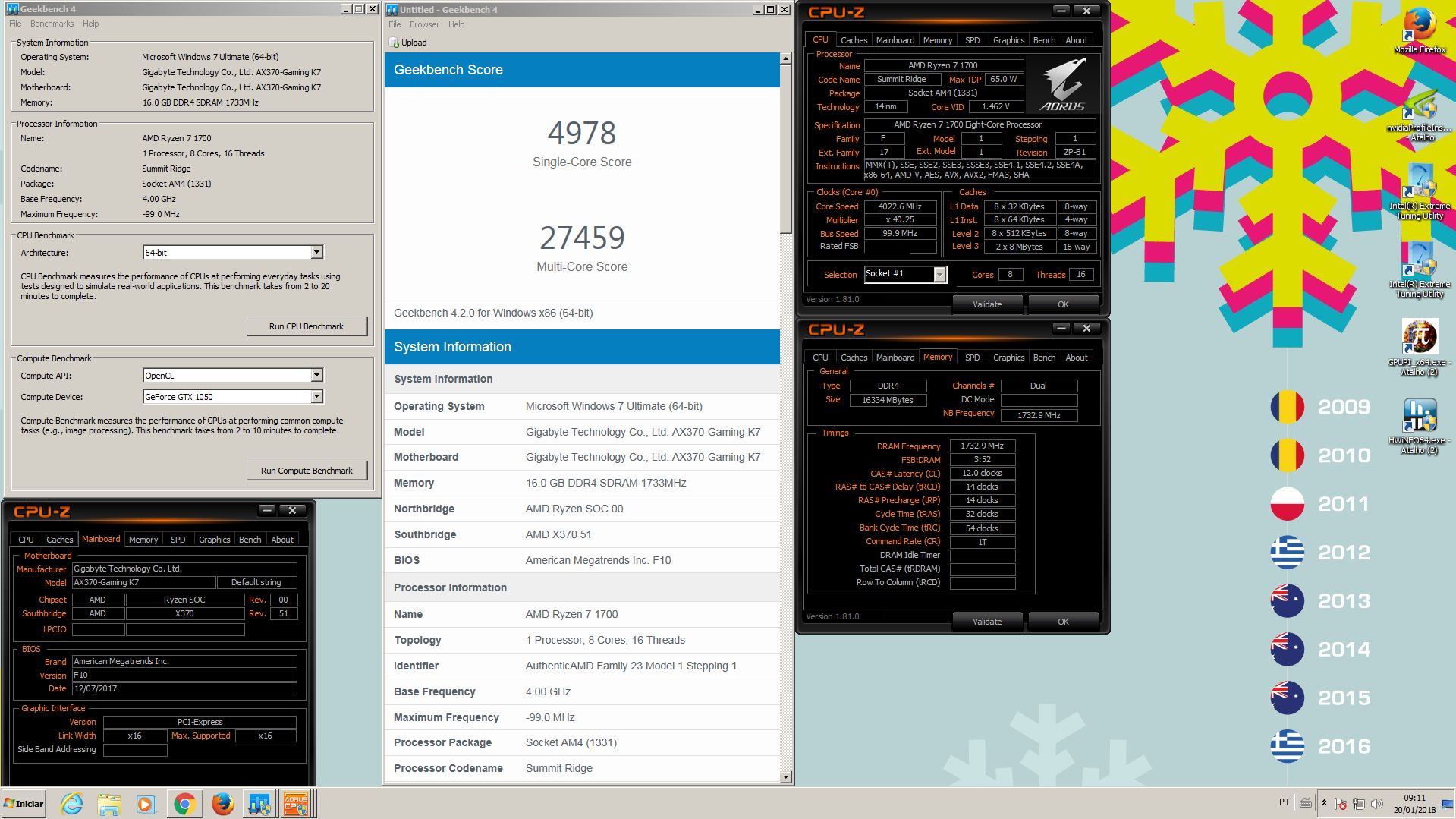Switch to About tab in mainboard CPU-Z window
The image size is (1456, 819).
pos(282,540)
